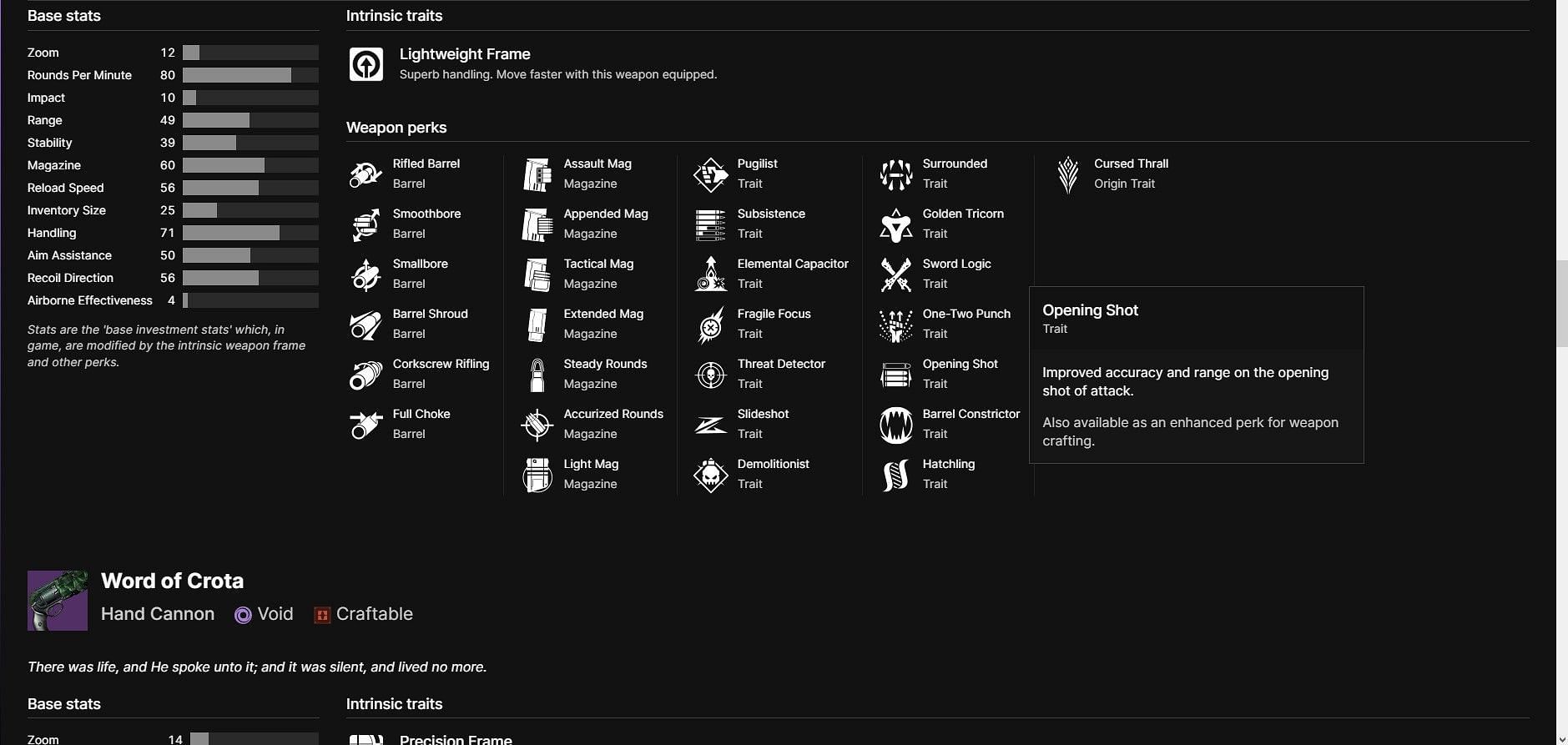This screenshot has height=745, width=1568.
Task: Click the Impact stat value 10
Action: (x=168, y=98)
